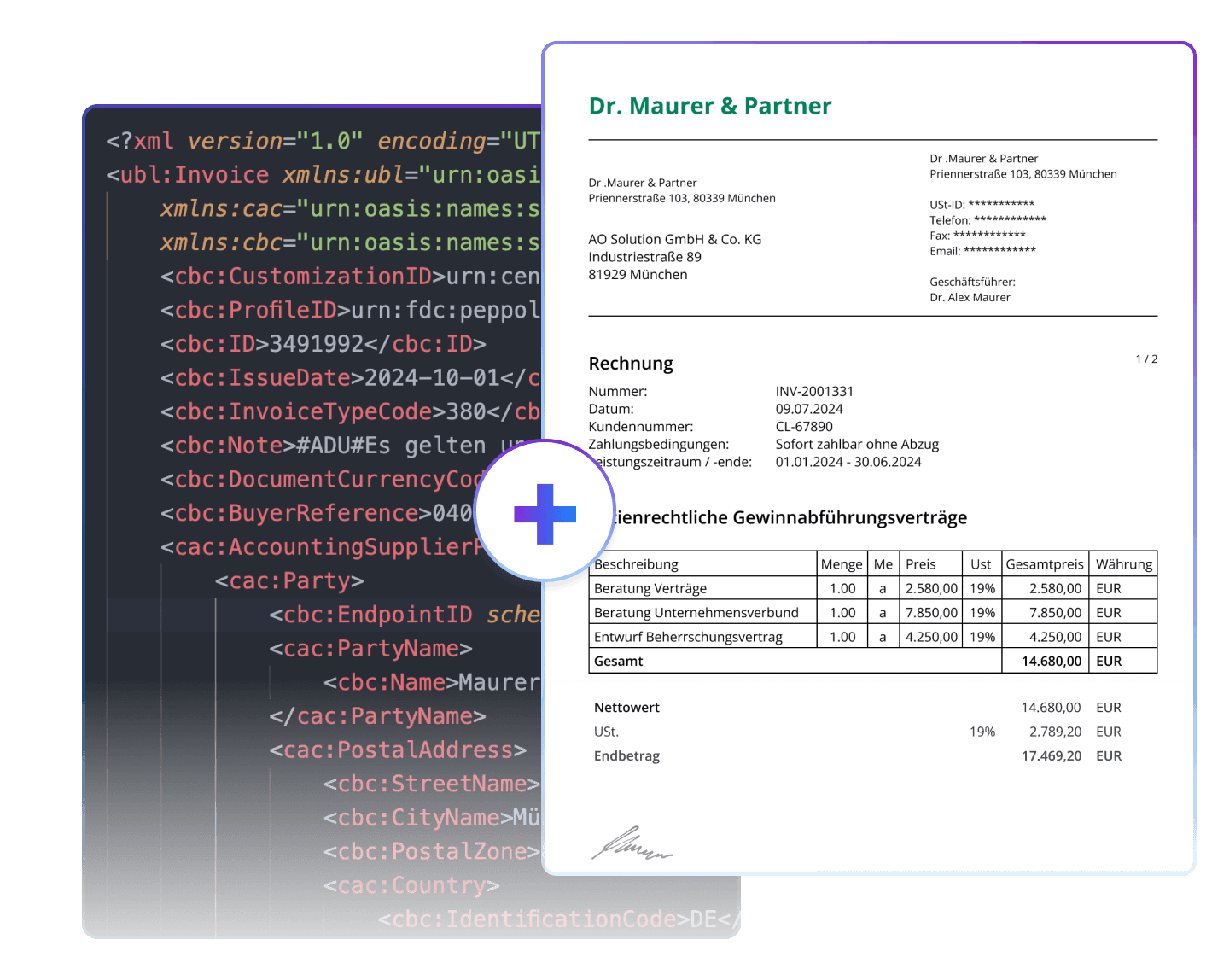Click 'AO Solution GmbH & Co. KG'

(675, 239)
